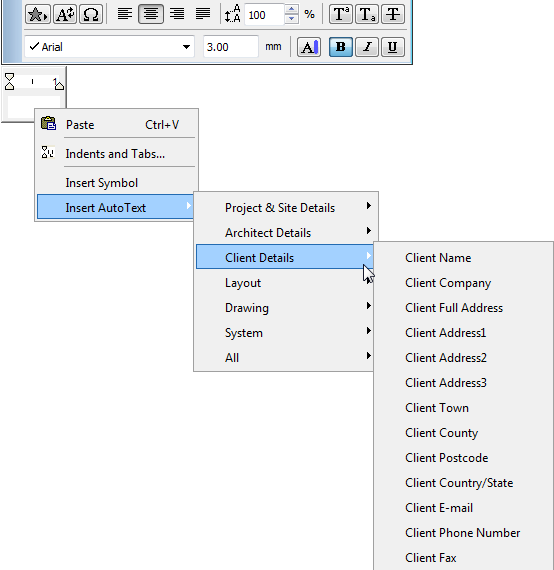
Task: Insert Client Name autotext
Action: 463,258
